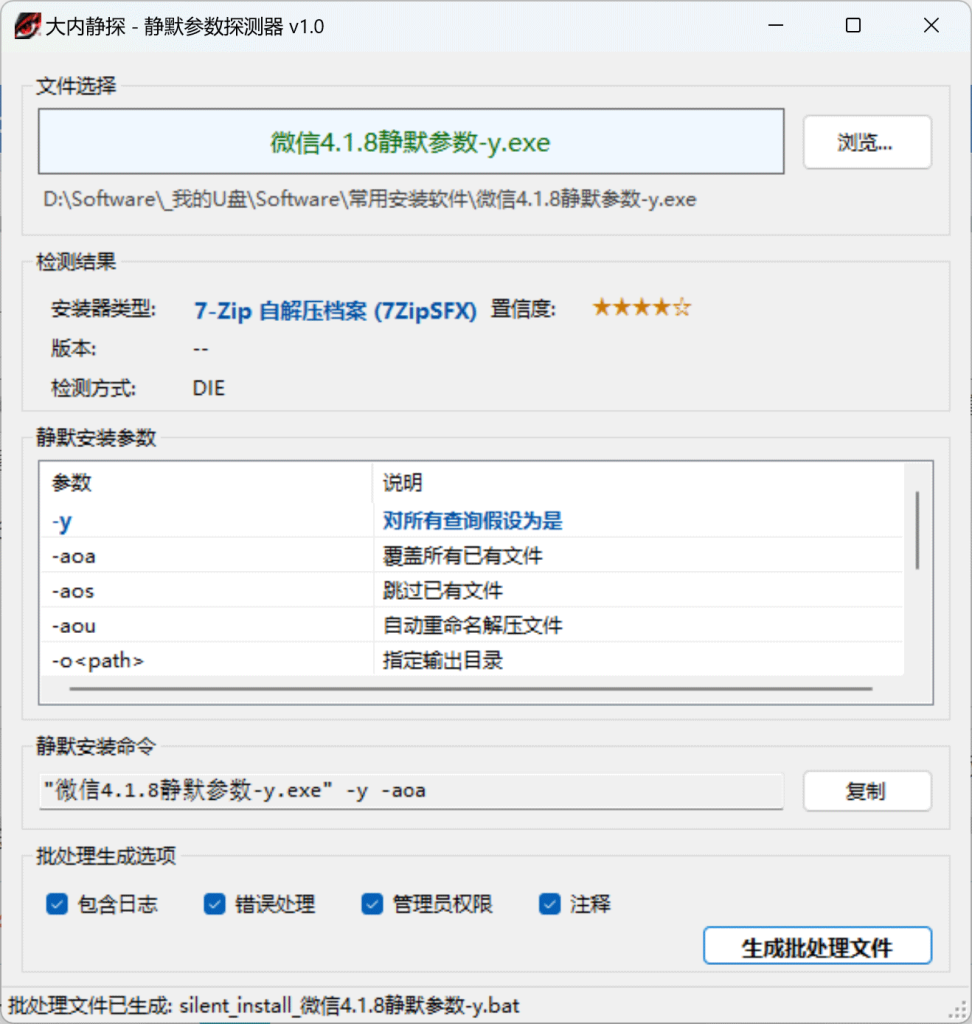Click 生成批处理文件 button
Screen dimensions: 972x1024
(x=817, y=946)
